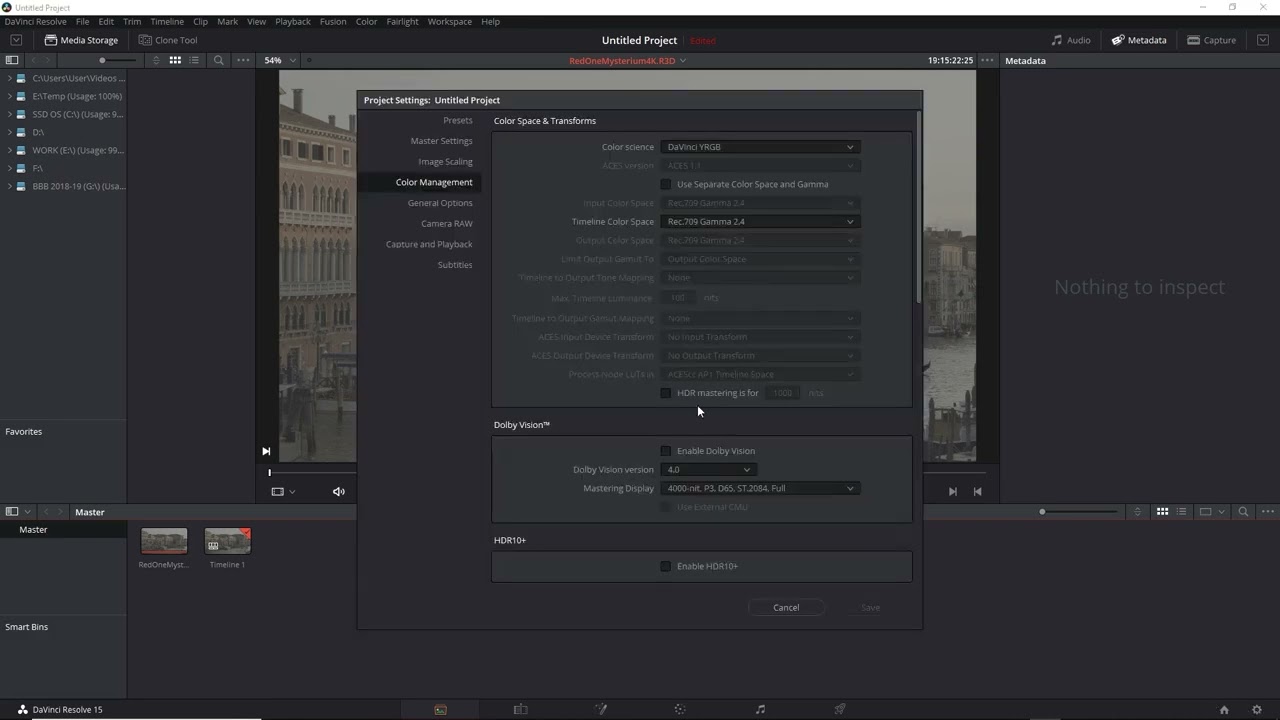Open the Workspace menu
The width and height of the screenshot is (1280, 720).
449,21
